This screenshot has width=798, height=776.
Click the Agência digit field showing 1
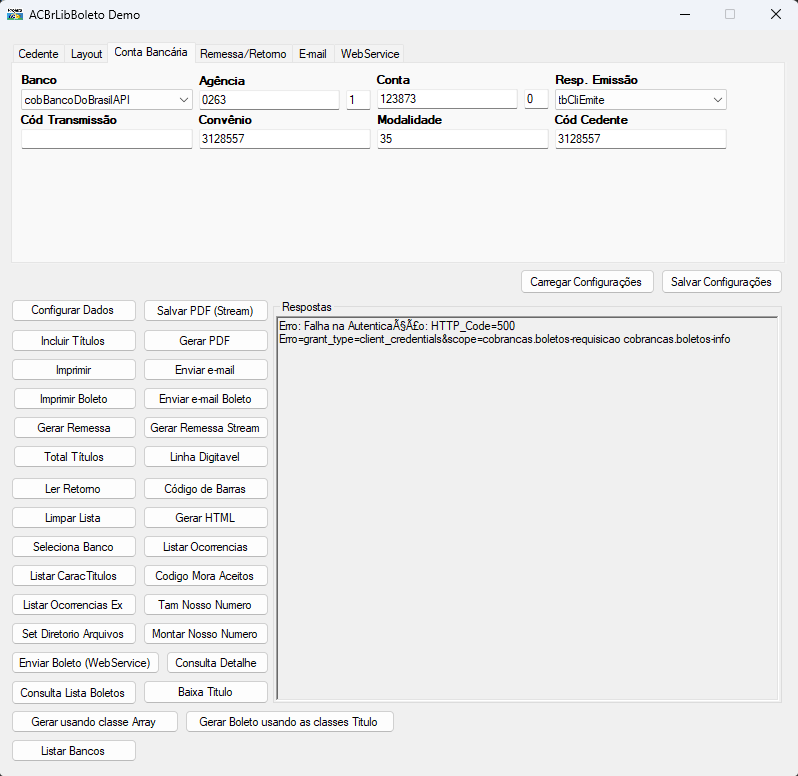click(x=358, y=100)
